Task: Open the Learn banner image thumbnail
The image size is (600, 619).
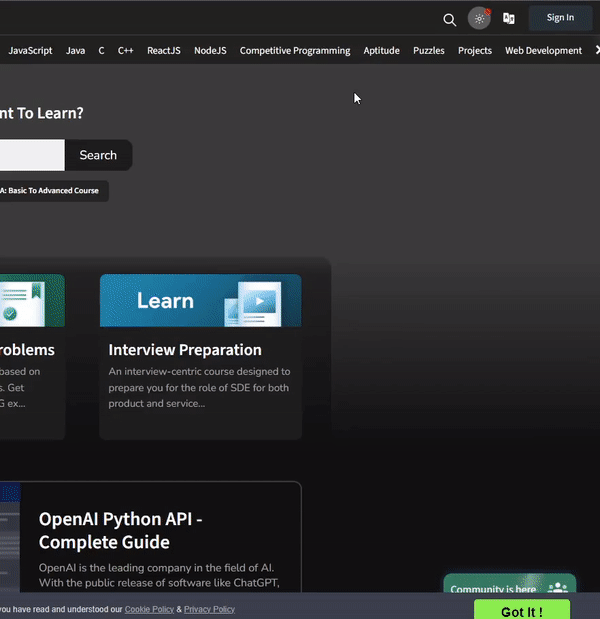Action: 200,301
